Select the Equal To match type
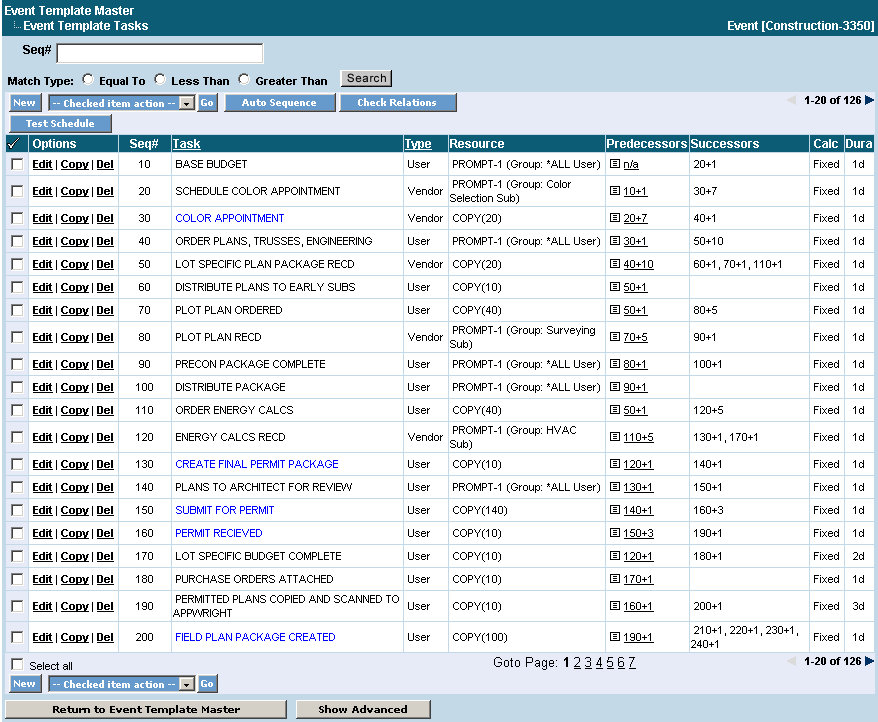 88,79
